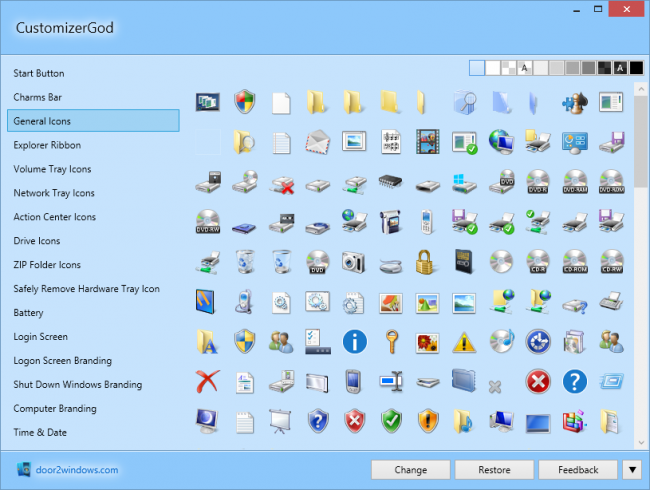Click the camcorder device icon
650x490 pixels.
coord(390,221)
